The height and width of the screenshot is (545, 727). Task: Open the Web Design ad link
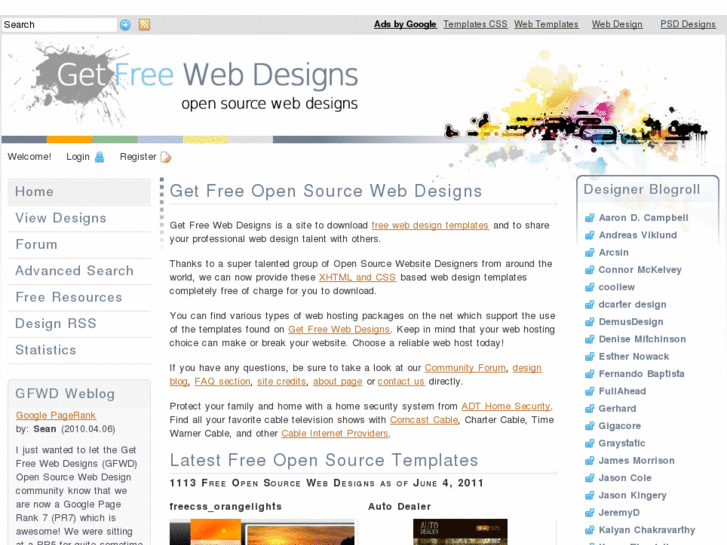pos(617,24)
